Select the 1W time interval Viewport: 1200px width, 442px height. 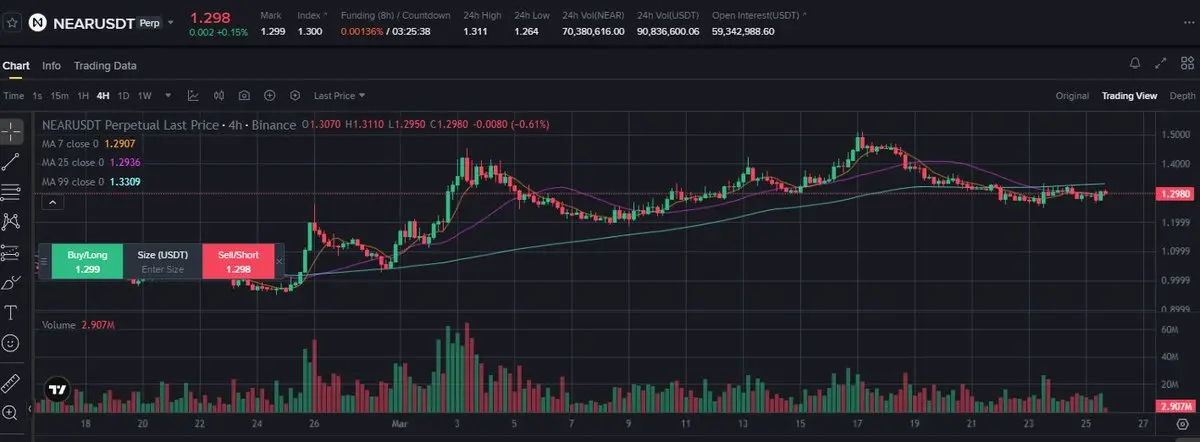(x=144, y=96)
